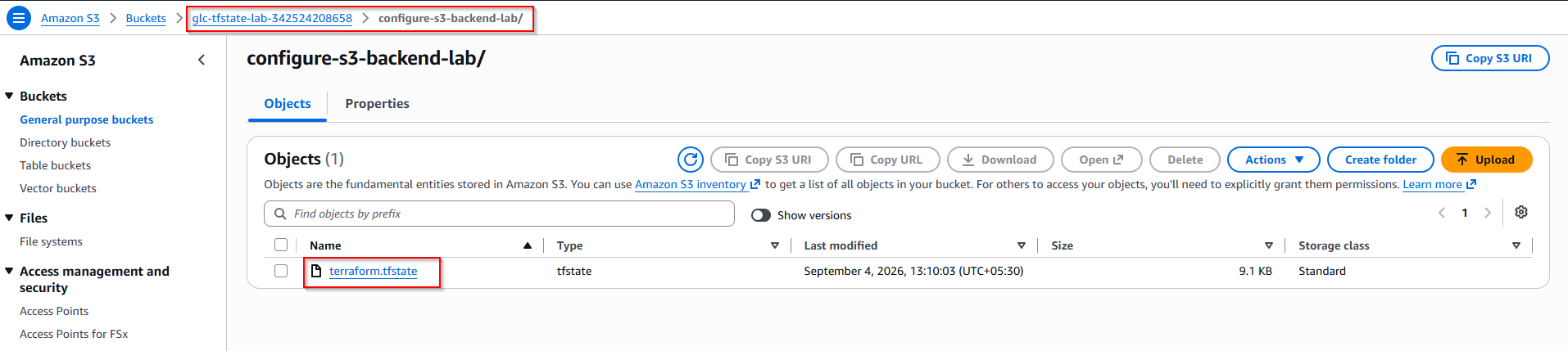The width and height of the screenshot is (1568, 351).
Task: Click the file icon beside terraform.tfstate
Action: point(316,271)
